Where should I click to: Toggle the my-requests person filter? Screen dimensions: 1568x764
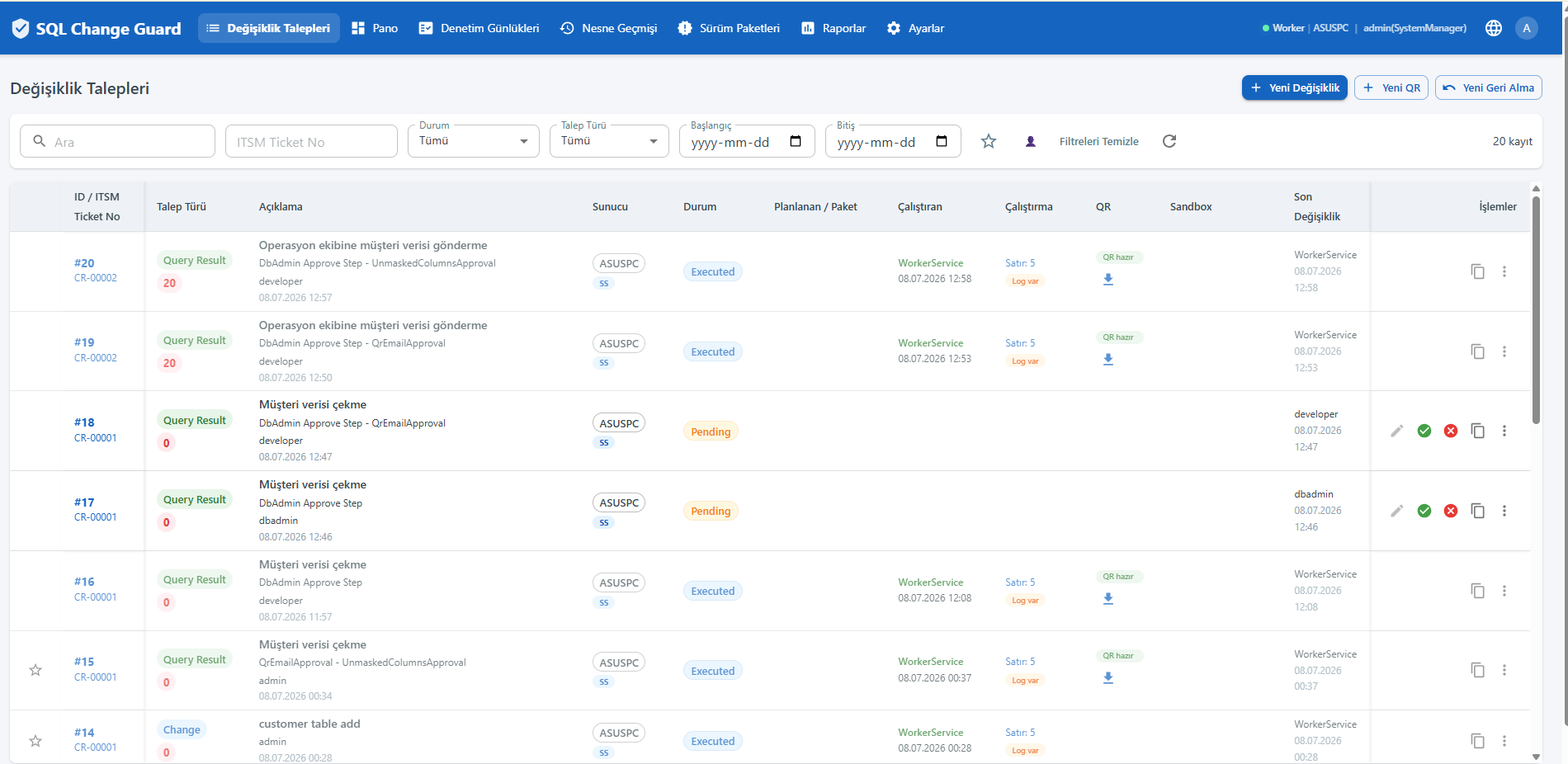coord(1031,141)
